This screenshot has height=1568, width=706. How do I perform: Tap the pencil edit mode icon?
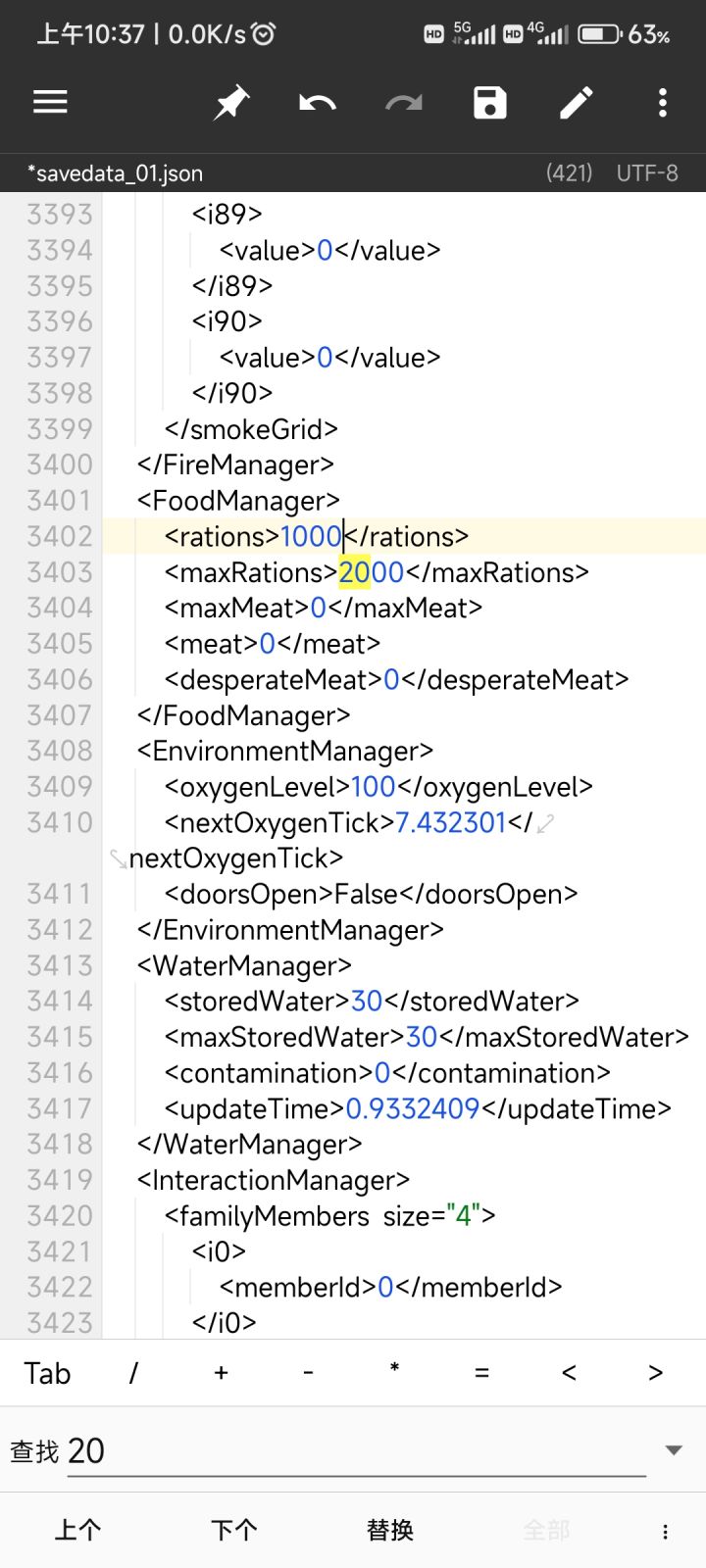577,102
